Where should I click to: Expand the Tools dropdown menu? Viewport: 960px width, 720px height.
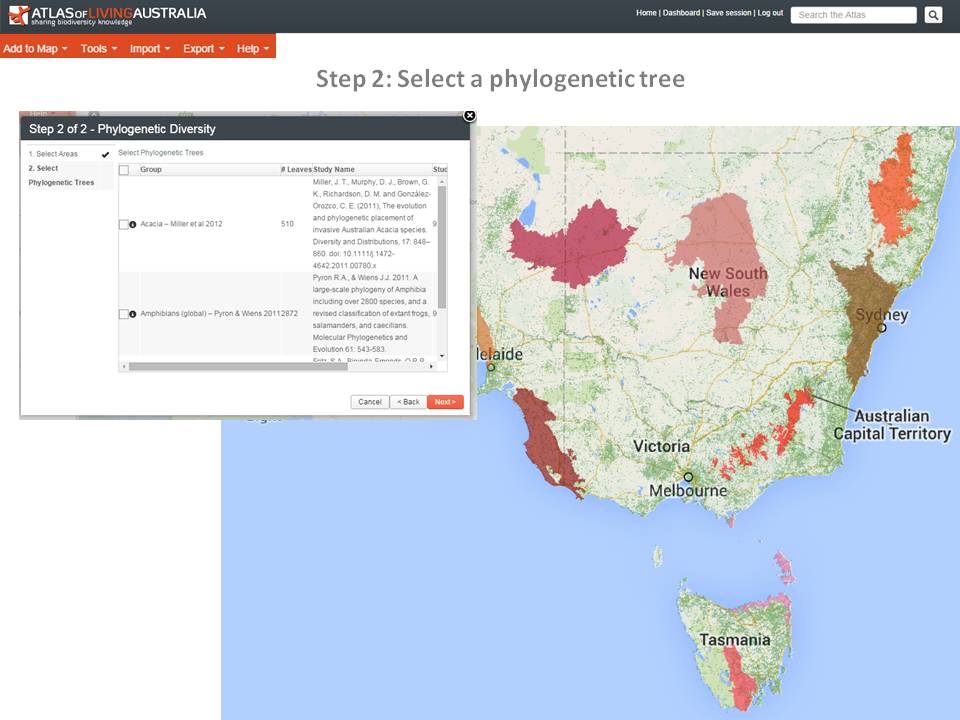coord(99,48)
